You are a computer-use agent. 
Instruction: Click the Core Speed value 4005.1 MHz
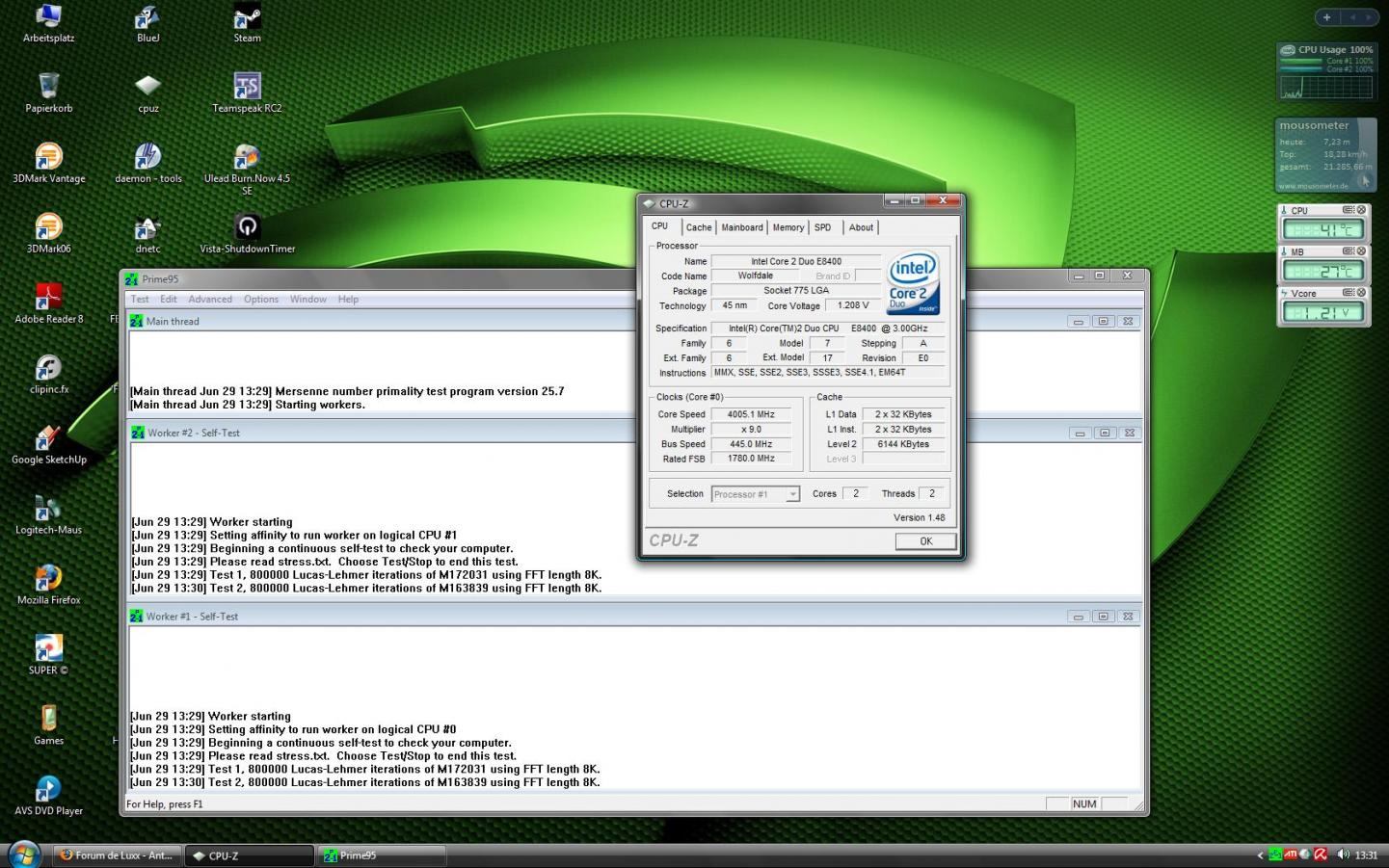coord(751,414)
